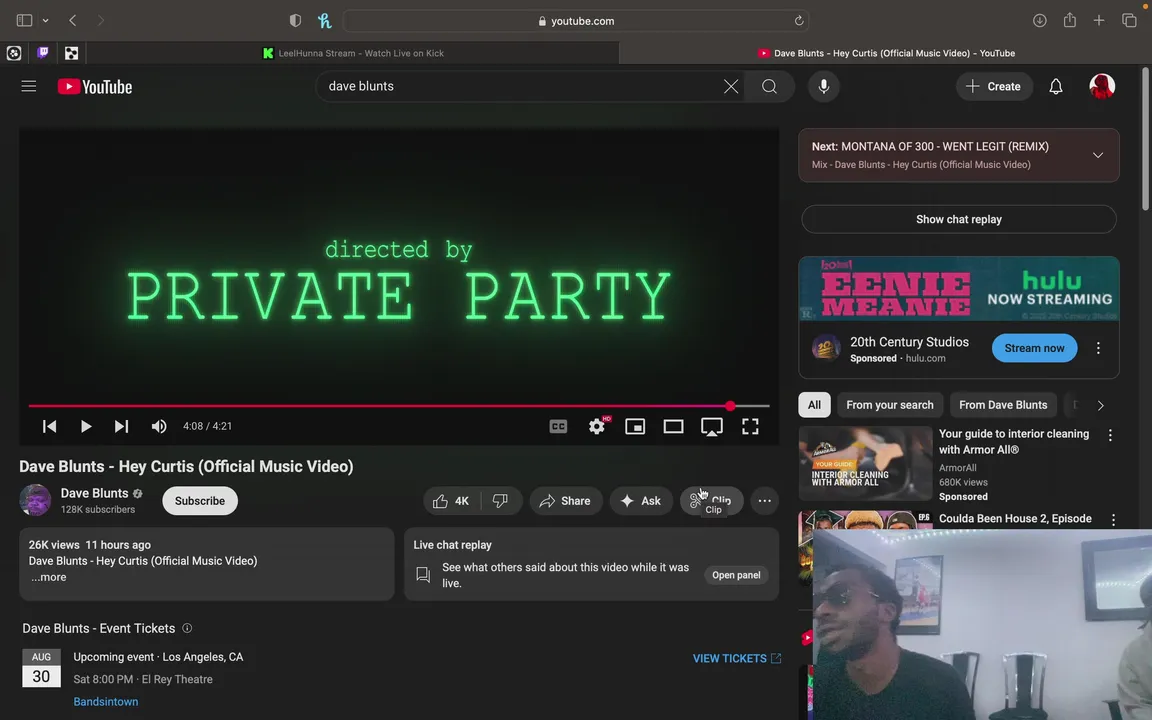Open Safari downloads
This screenshot has width=1152, height=720.
[x=1040, y=21]
